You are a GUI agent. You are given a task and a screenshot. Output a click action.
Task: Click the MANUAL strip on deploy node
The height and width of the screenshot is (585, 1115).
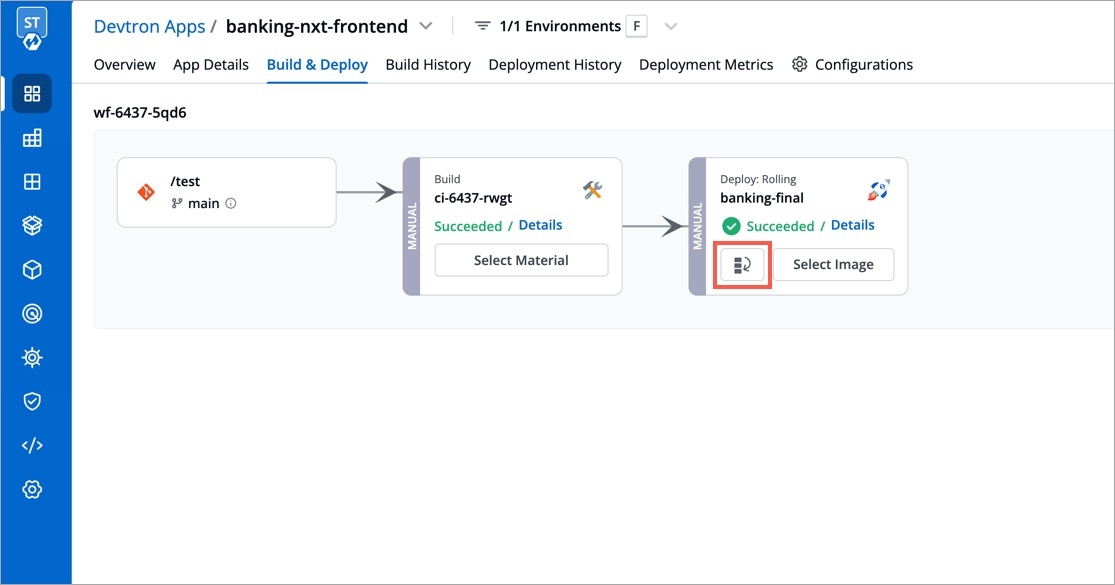[x=698, y=226]
